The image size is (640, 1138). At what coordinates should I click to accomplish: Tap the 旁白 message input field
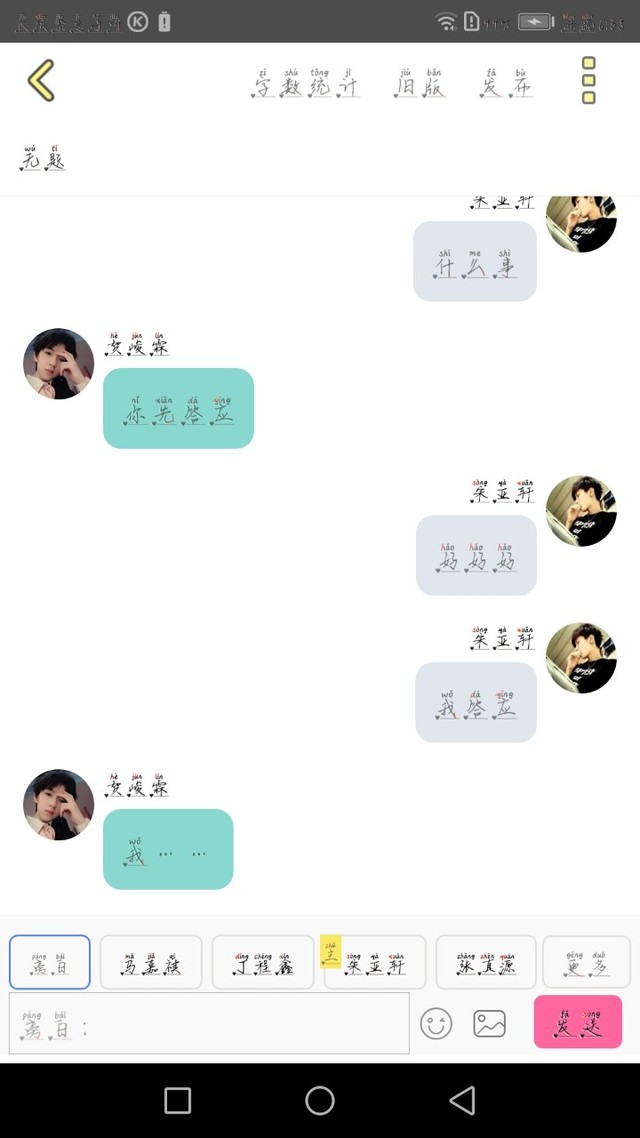coord(209,1023)
